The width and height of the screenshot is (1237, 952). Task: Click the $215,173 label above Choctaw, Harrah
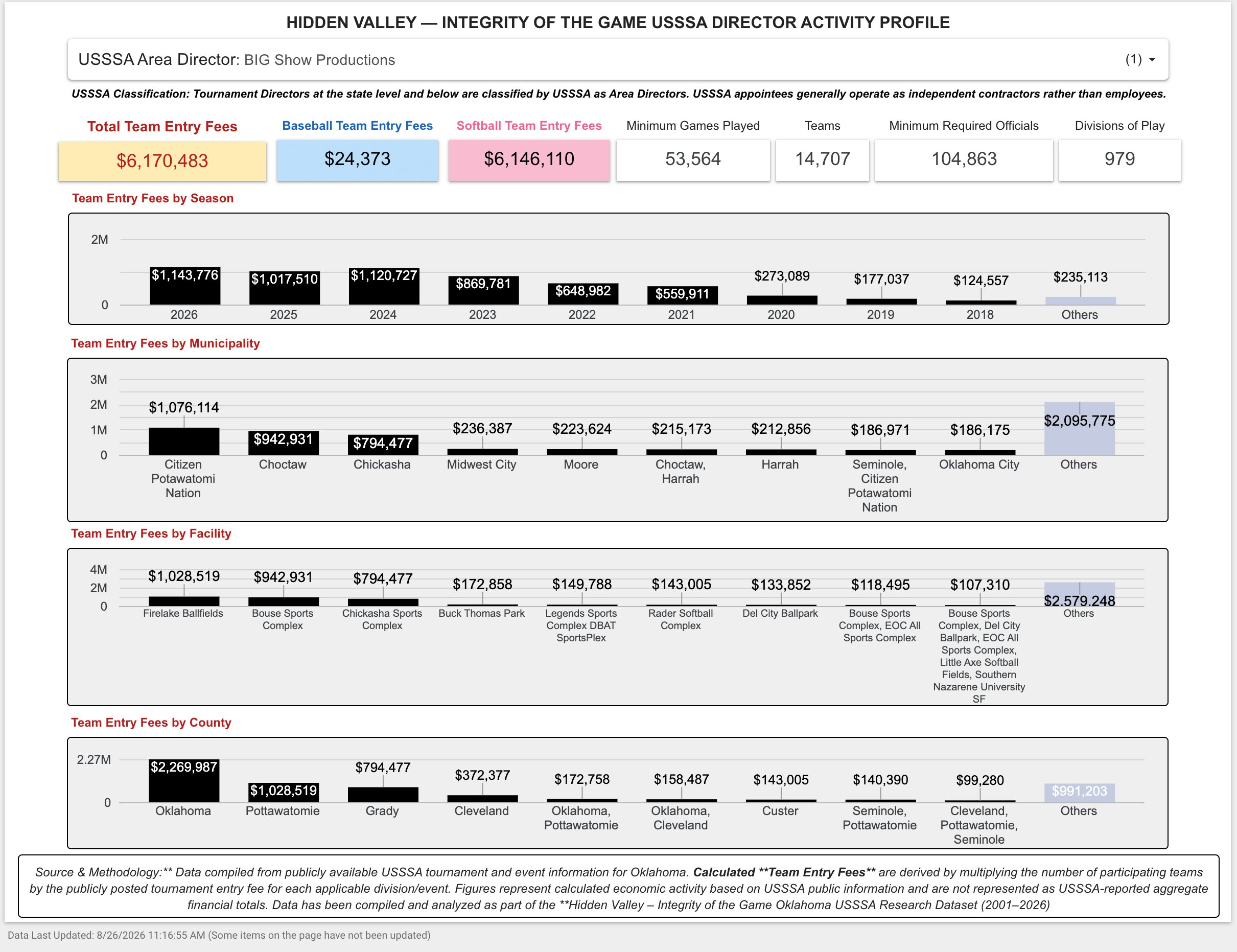[682, 429]
